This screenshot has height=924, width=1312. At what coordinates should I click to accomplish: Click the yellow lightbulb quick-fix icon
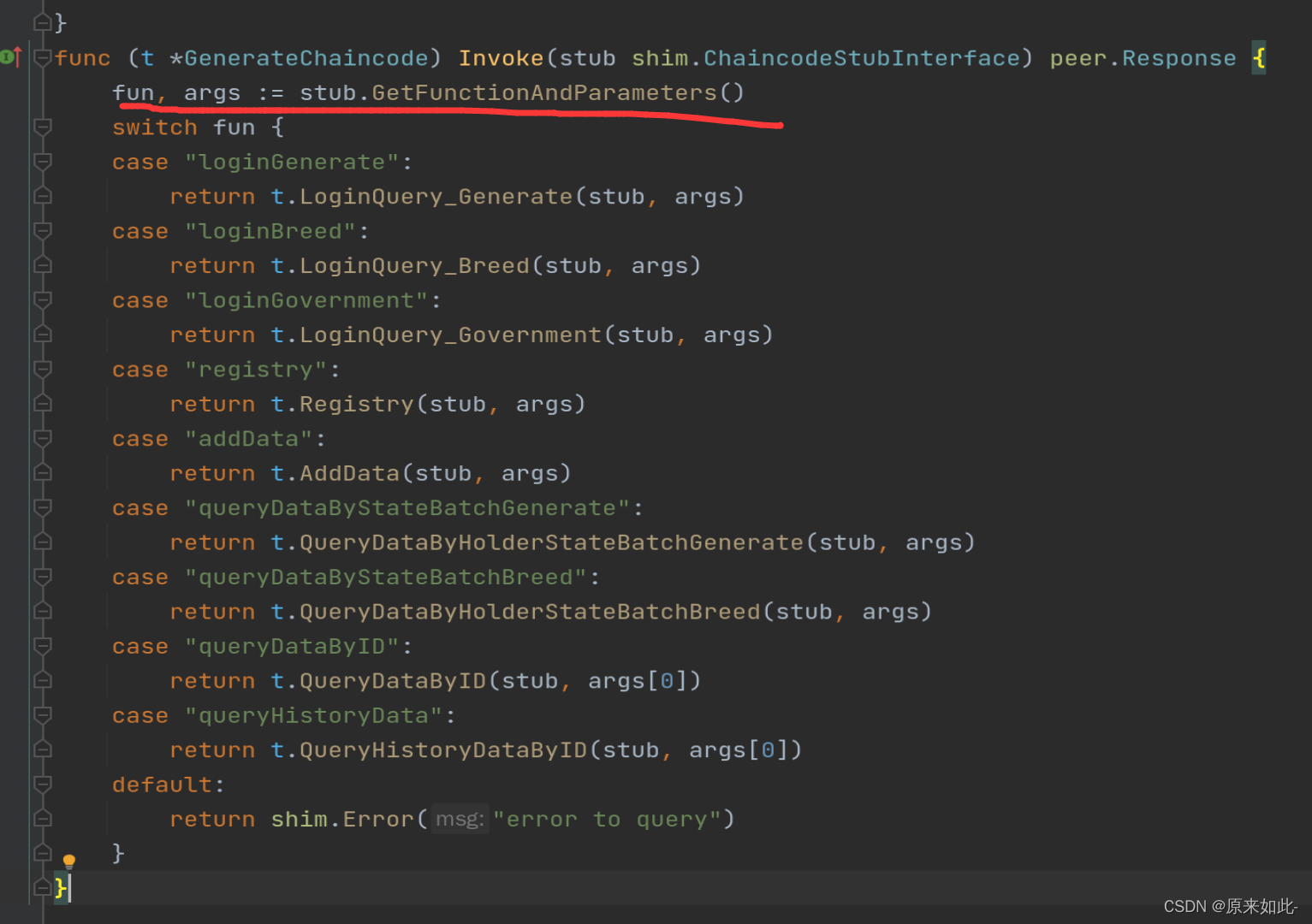click(x=69, y=861)
